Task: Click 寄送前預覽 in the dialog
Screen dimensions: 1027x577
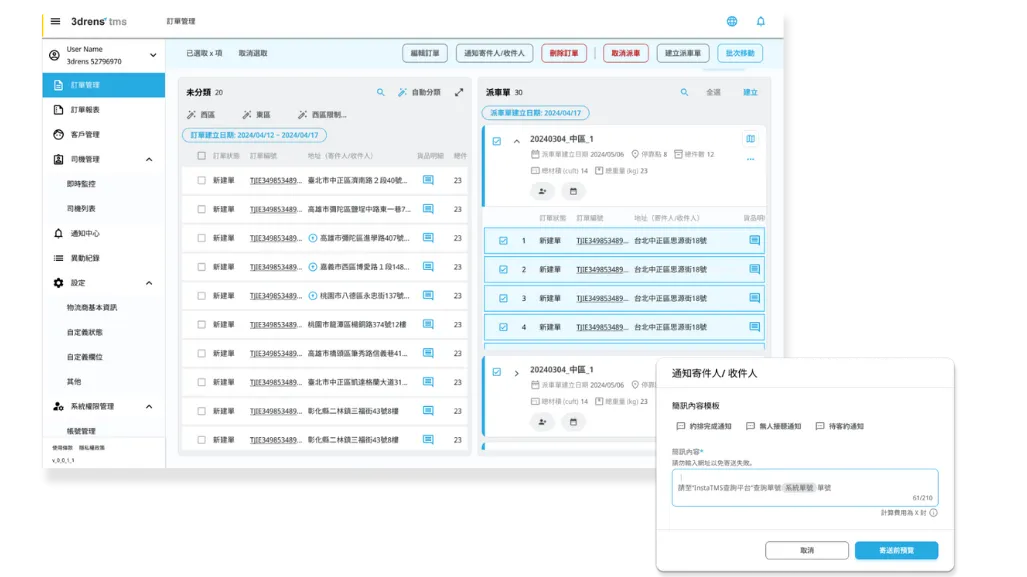Action: 896,550
